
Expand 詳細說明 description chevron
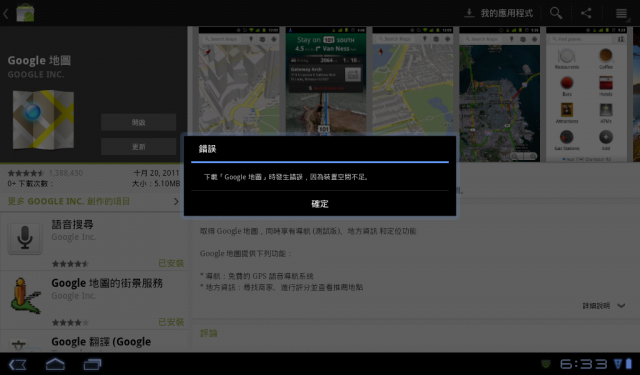(x=621, y=306)
